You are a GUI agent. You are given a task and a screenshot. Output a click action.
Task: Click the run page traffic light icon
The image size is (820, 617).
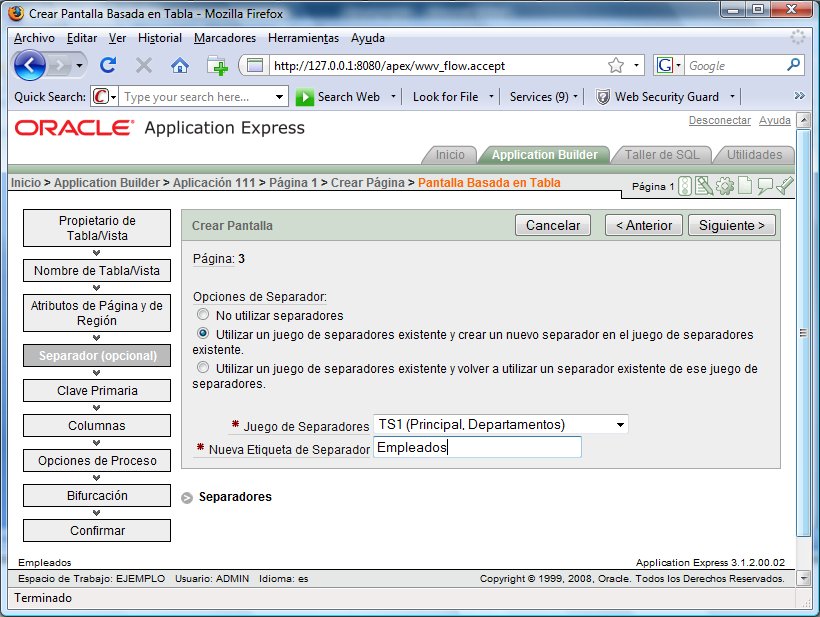tap(685, 186)
